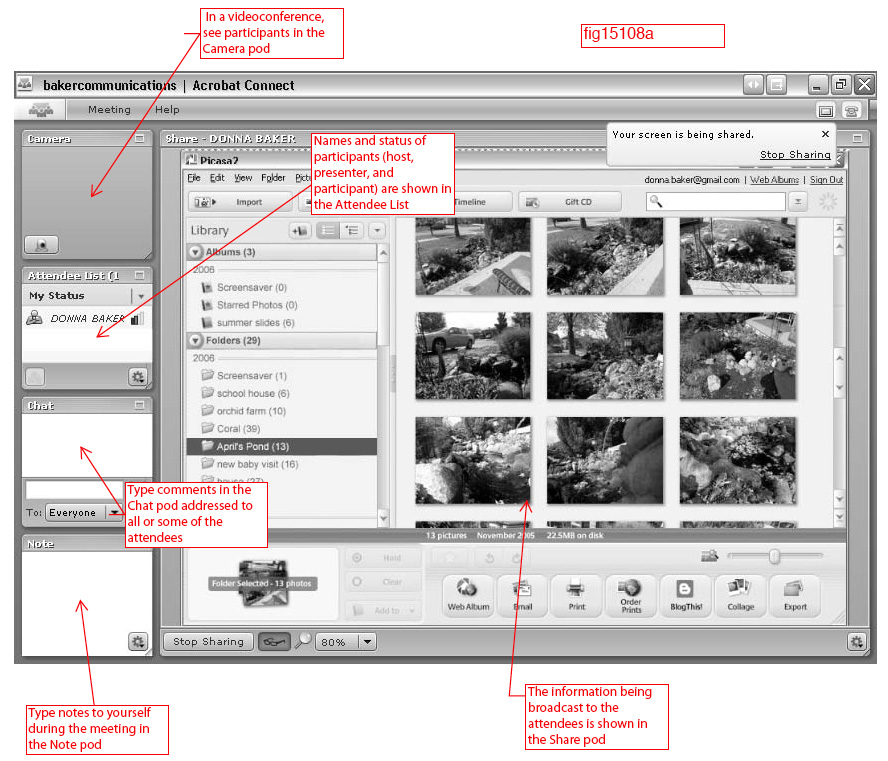Open the Help menu
Screen dimensions: 888x761
(167, 110)
